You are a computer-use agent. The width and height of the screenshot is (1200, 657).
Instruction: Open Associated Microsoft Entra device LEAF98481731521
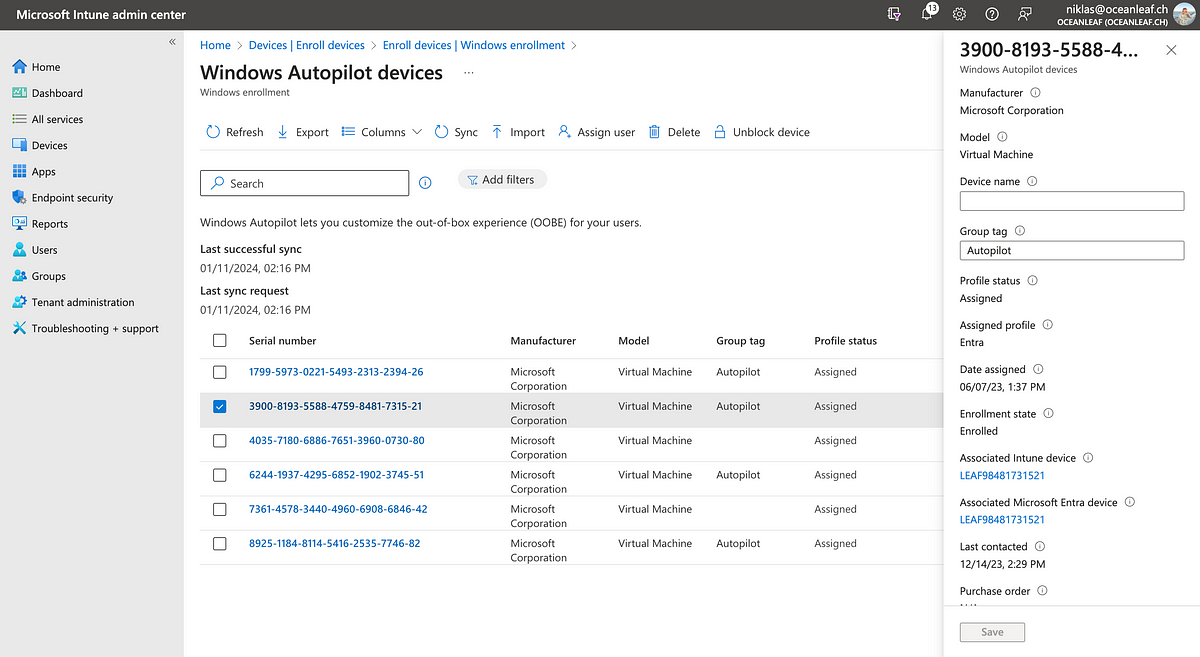tap(1002, 520)
